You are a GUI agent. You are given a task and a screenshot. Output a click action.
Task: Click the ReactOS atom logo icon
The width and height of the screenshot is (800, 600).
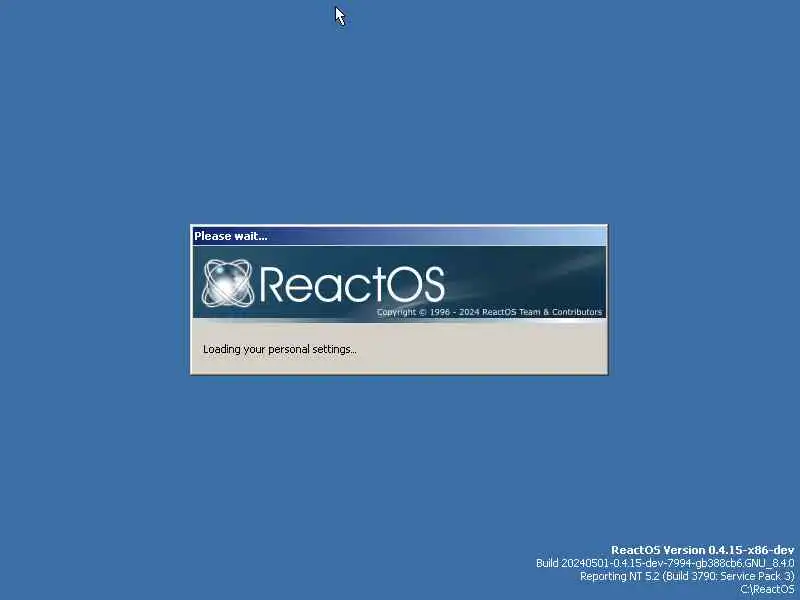228,283
